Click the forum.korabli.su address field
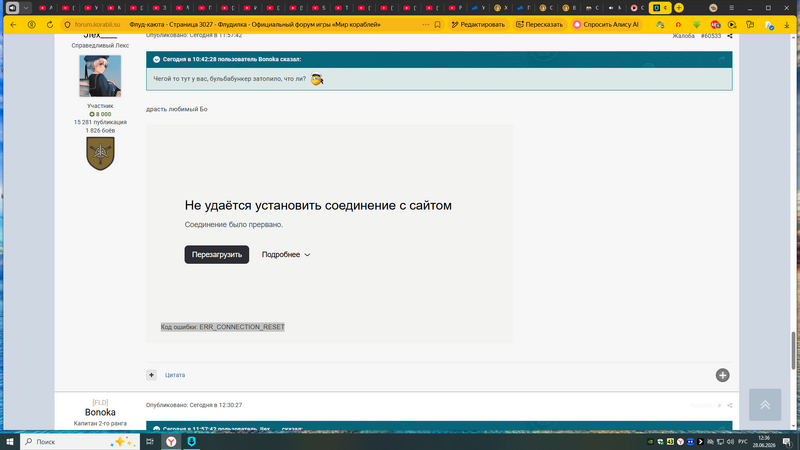 [97, 24]
